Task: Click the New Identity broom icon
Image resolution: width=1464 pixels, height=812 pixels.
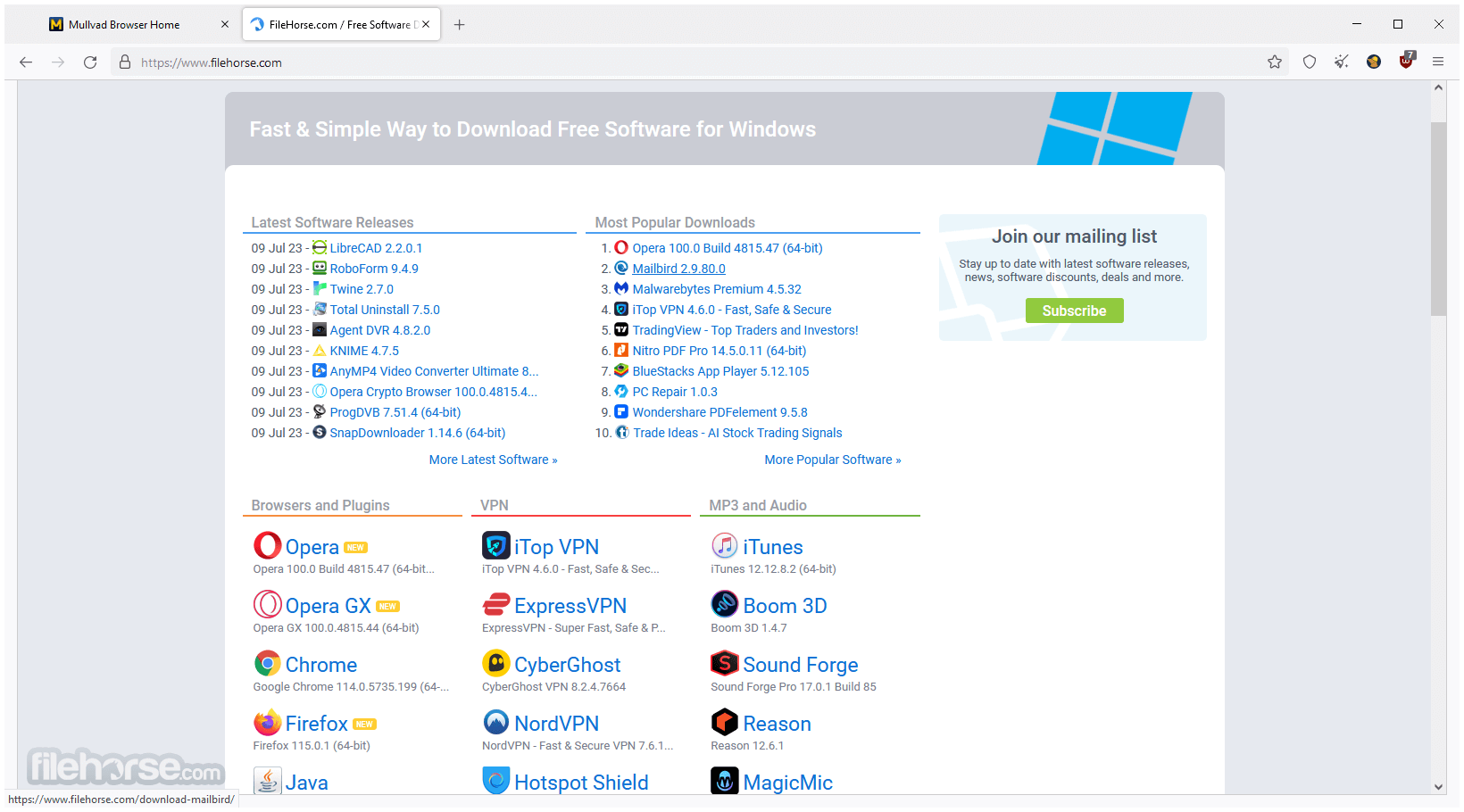Action: 1342,62
